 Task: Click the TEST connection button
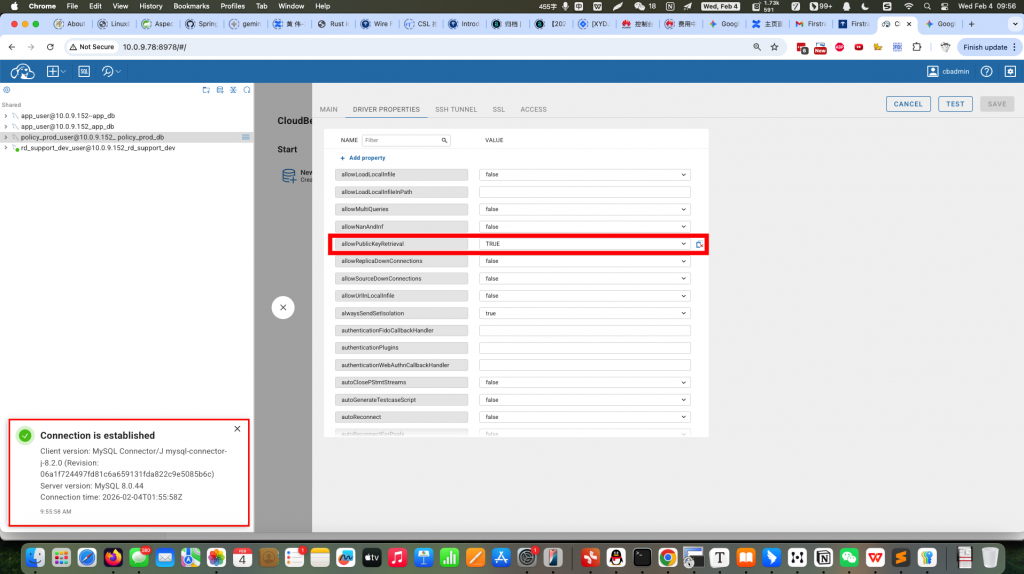[x=955, y=104]
